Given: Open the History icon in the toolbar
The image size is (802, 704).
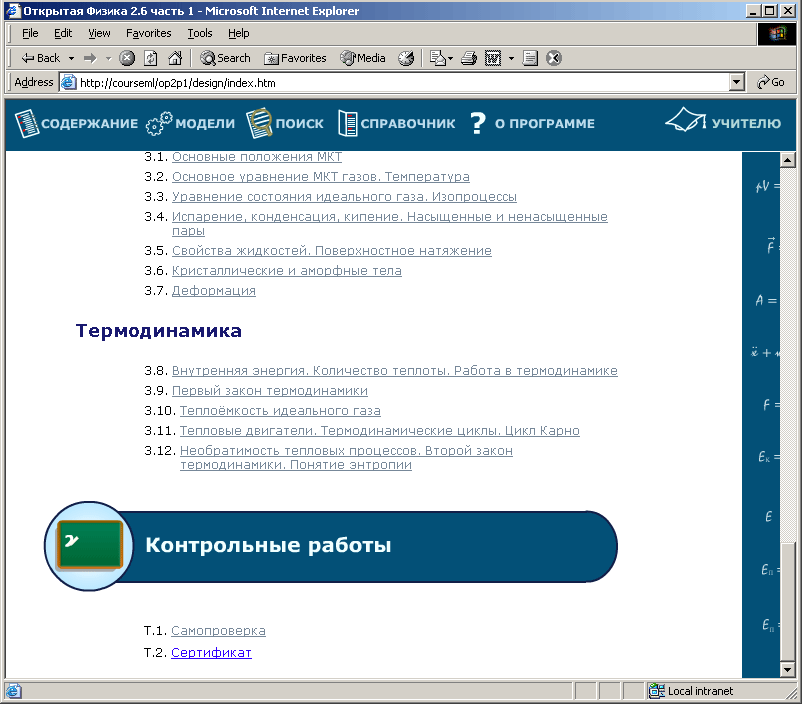Looking at the screenshot, I should click(x=406, y=58).
